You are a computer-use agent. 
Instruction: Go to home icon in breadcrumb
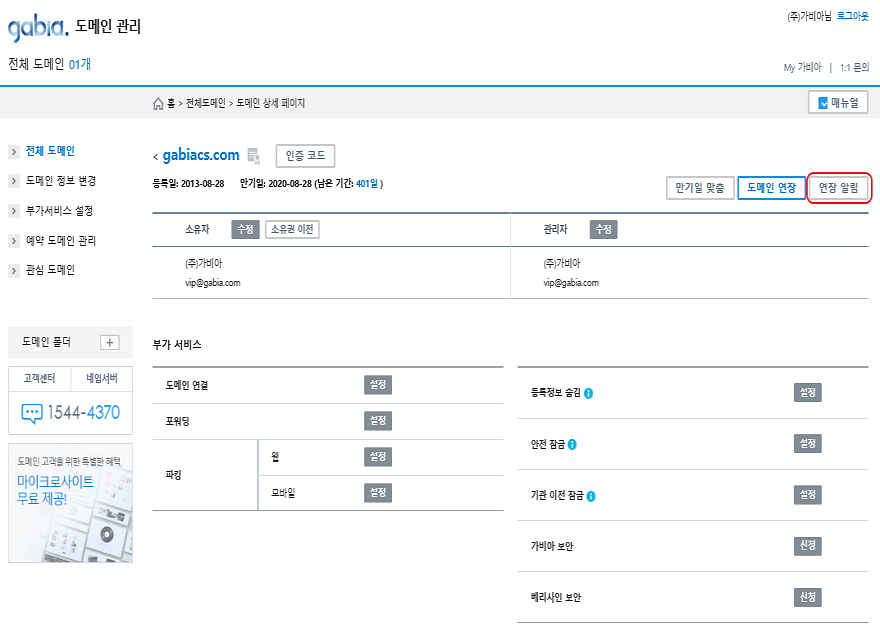[x=158, y=103]
